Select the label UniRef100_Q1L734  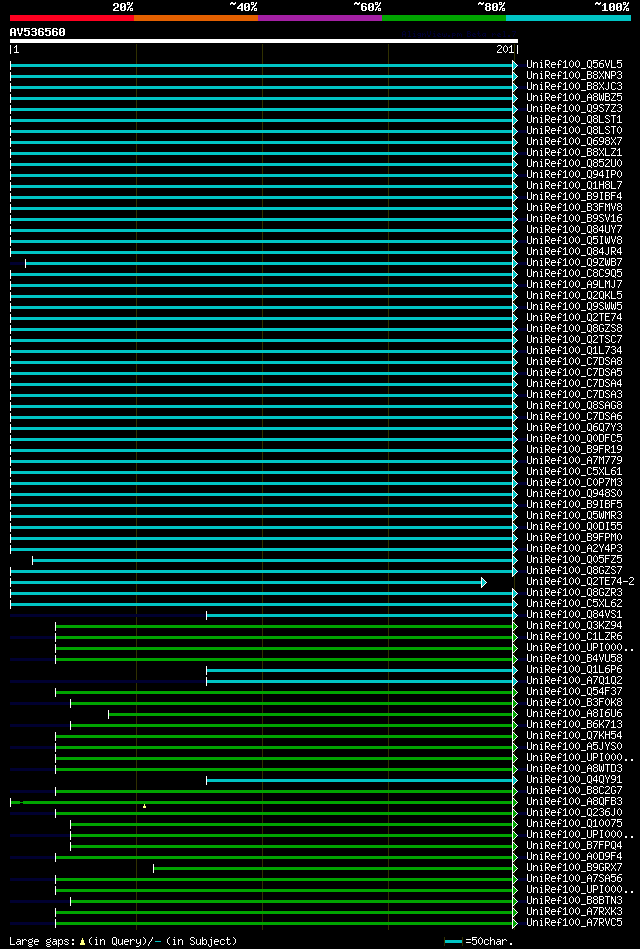575,350
